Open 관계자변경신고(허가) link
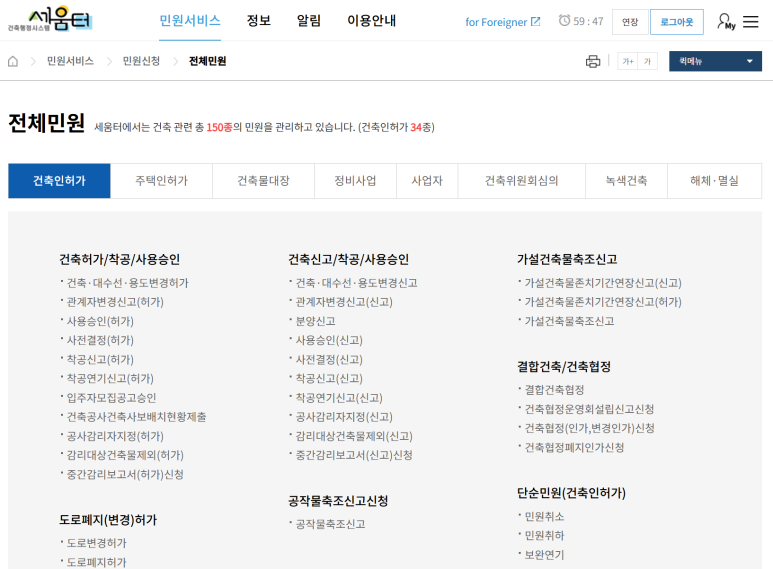773x569 pixels. coord(115,302)
